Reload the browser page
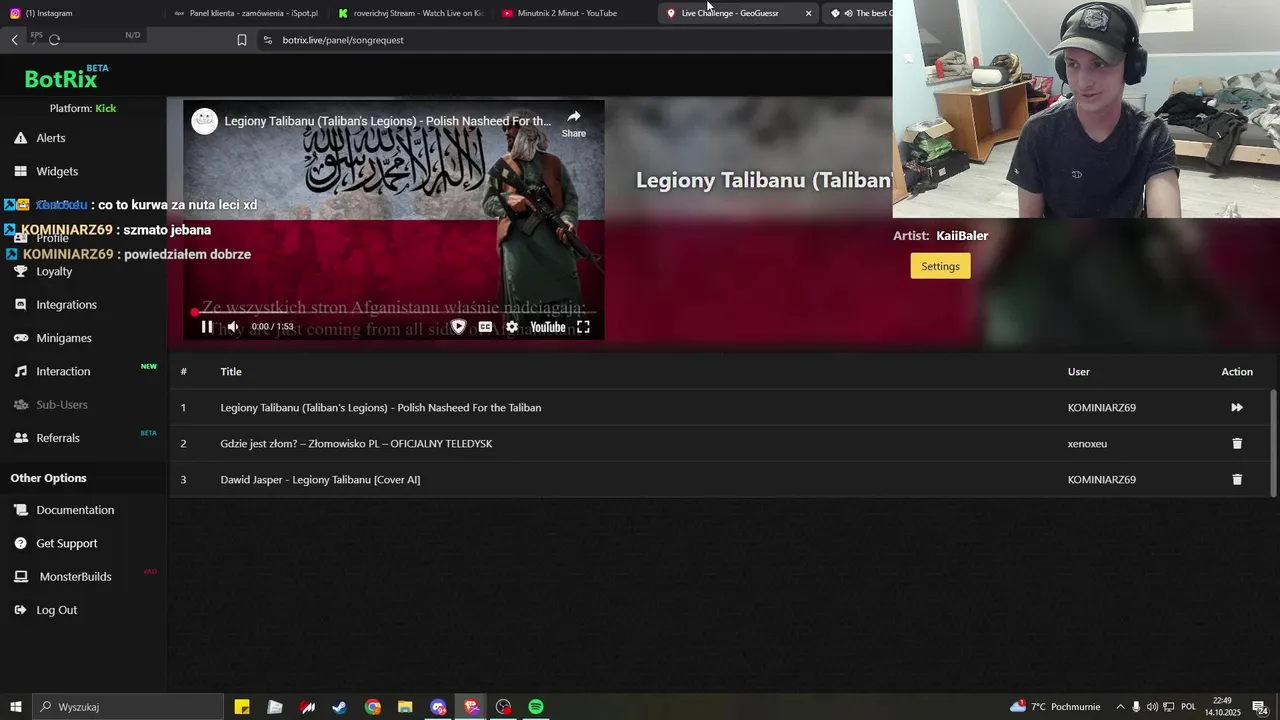This screenshot has width=1280, height=720. pyautogui.click(x=54, y=40)
